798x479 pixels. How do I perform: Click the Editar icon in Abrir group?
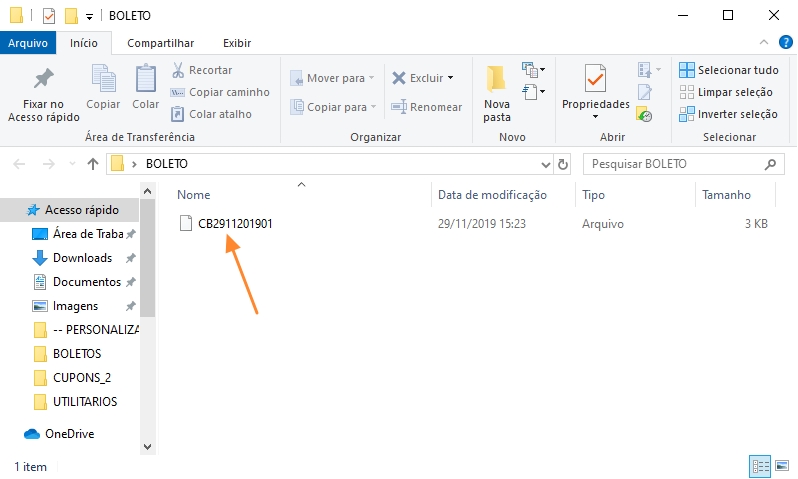tap(645, 92)
